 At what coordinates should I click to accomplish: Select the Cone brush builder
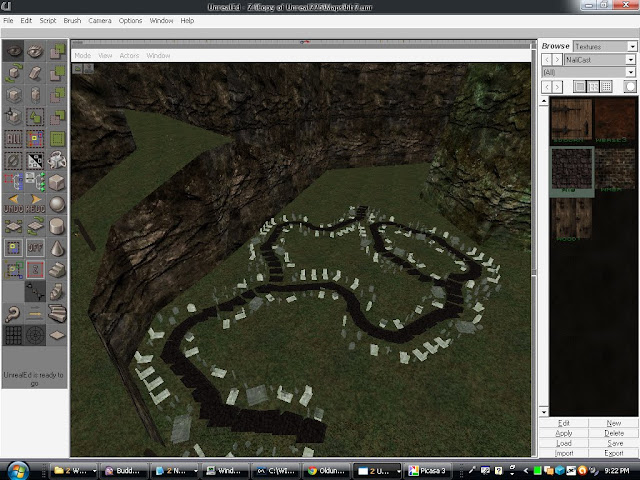[58, 248]
